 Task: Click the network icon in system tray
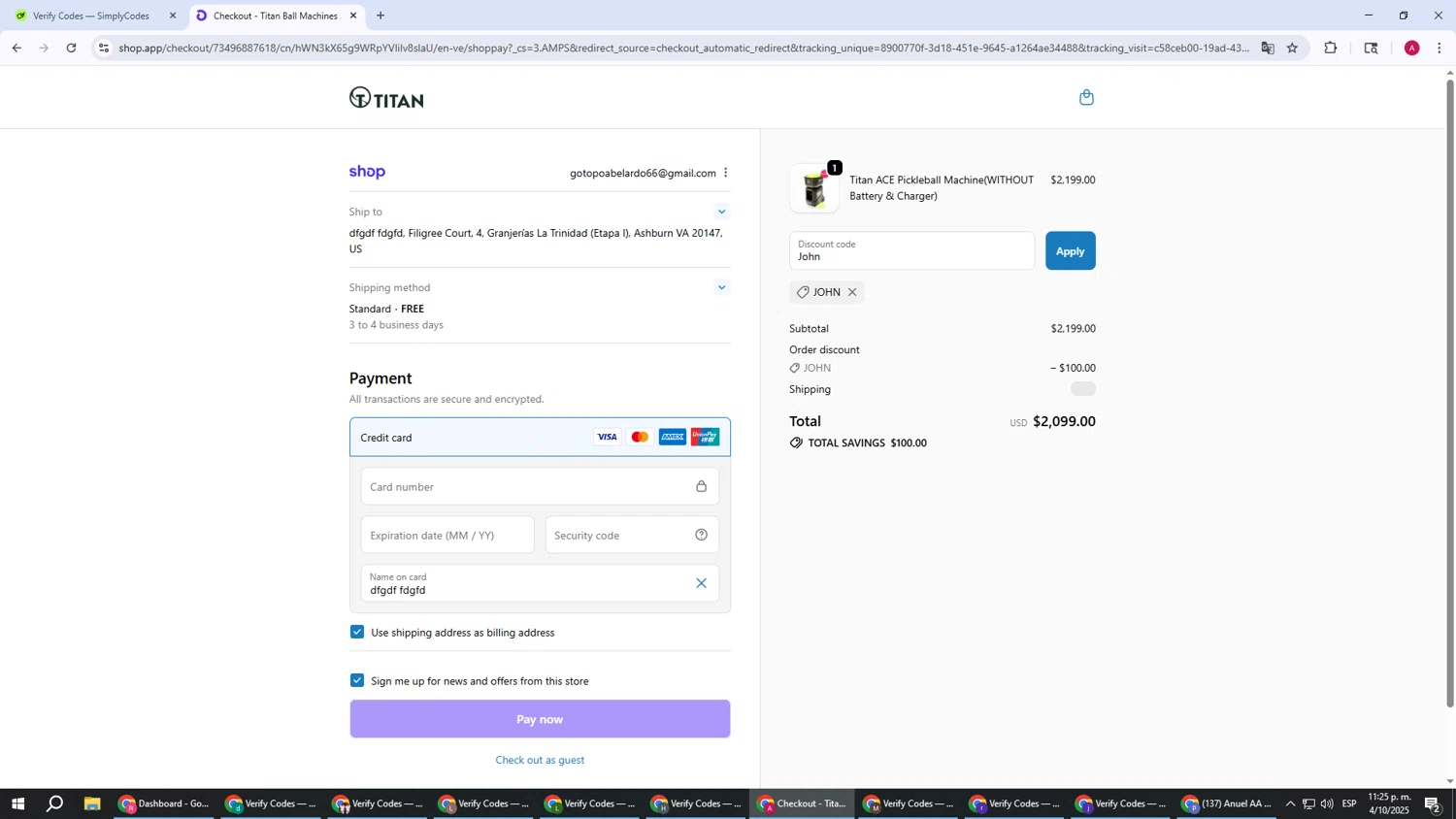point(1308,803)
